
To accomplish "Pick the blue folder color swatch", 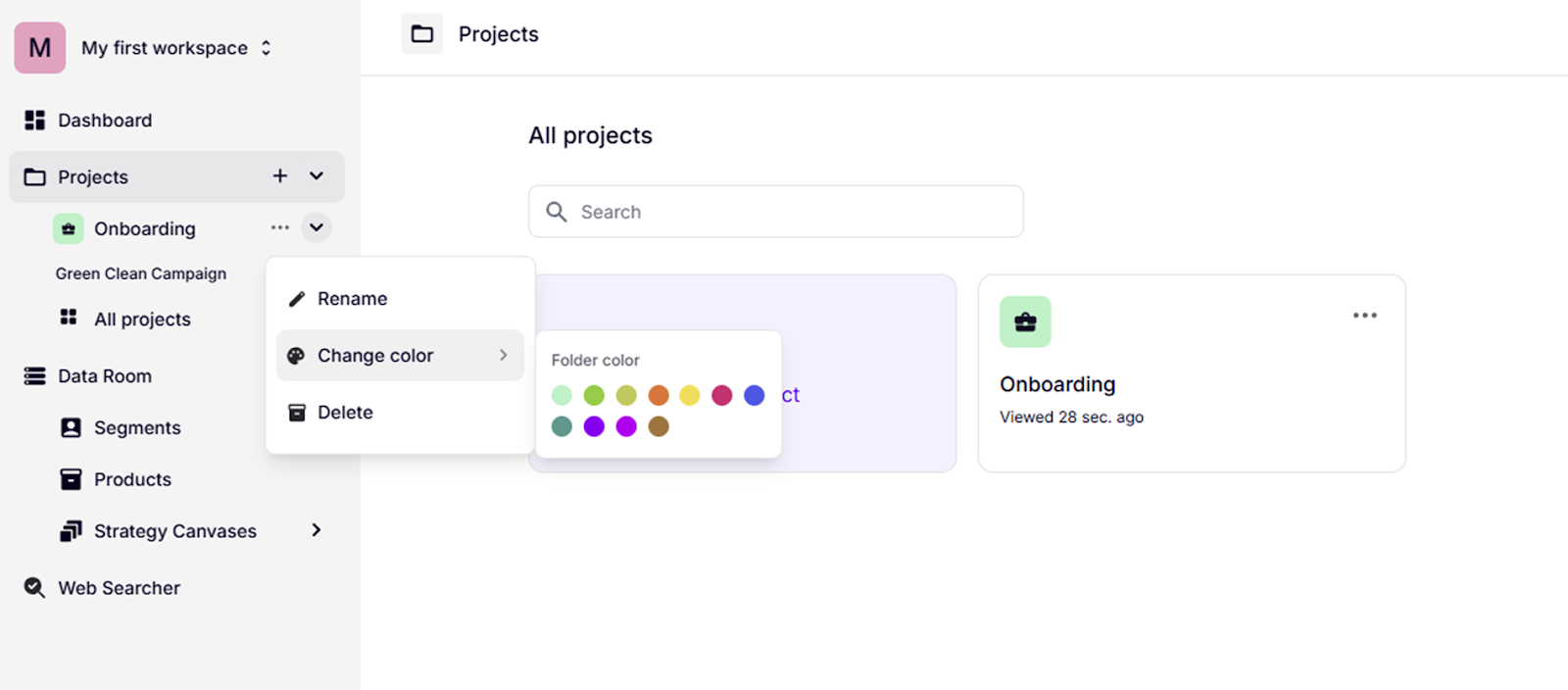I will tap(754, 395).
